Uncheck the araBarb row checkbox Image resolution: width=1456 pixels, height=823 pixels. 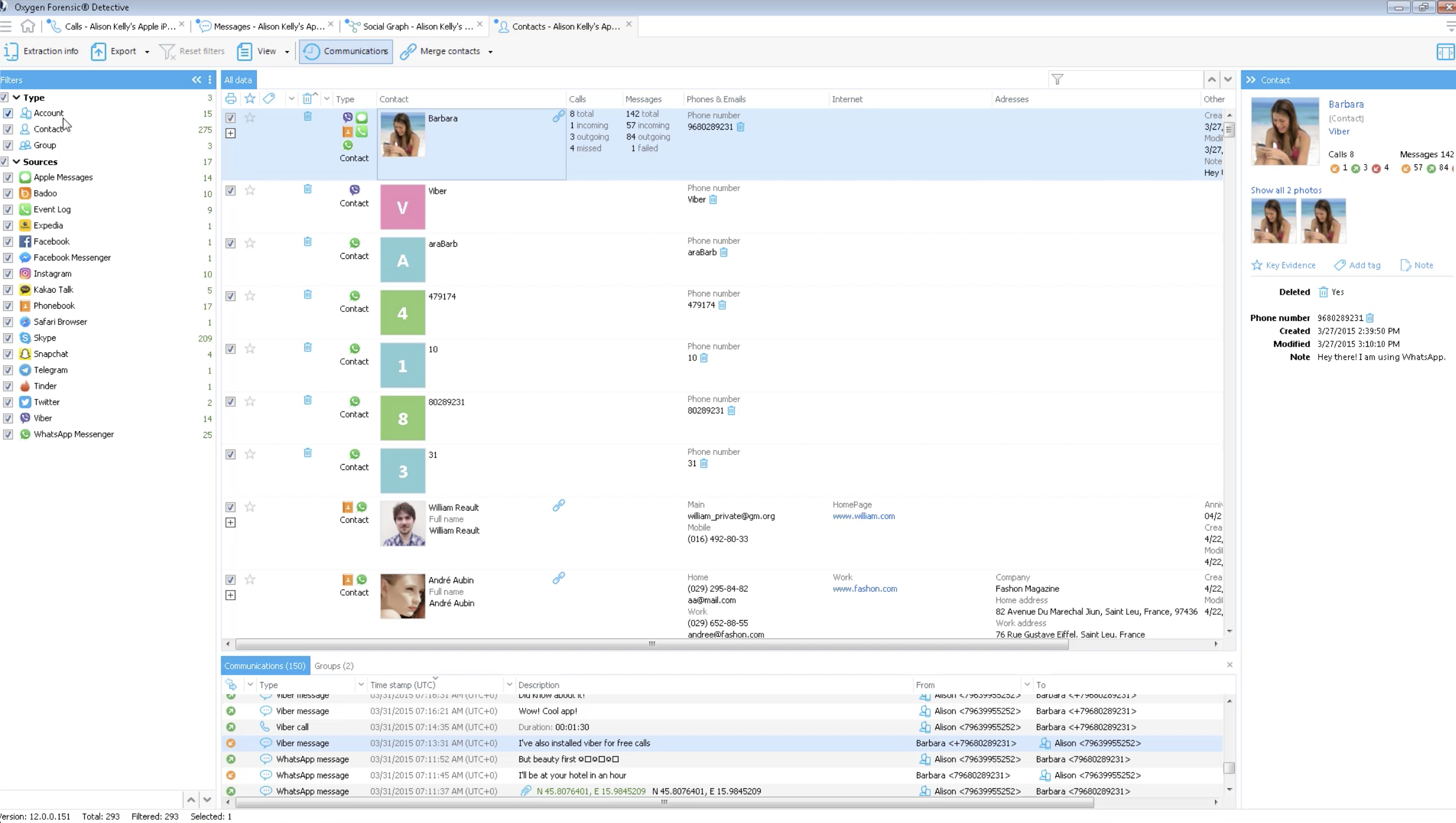point(230,243)
